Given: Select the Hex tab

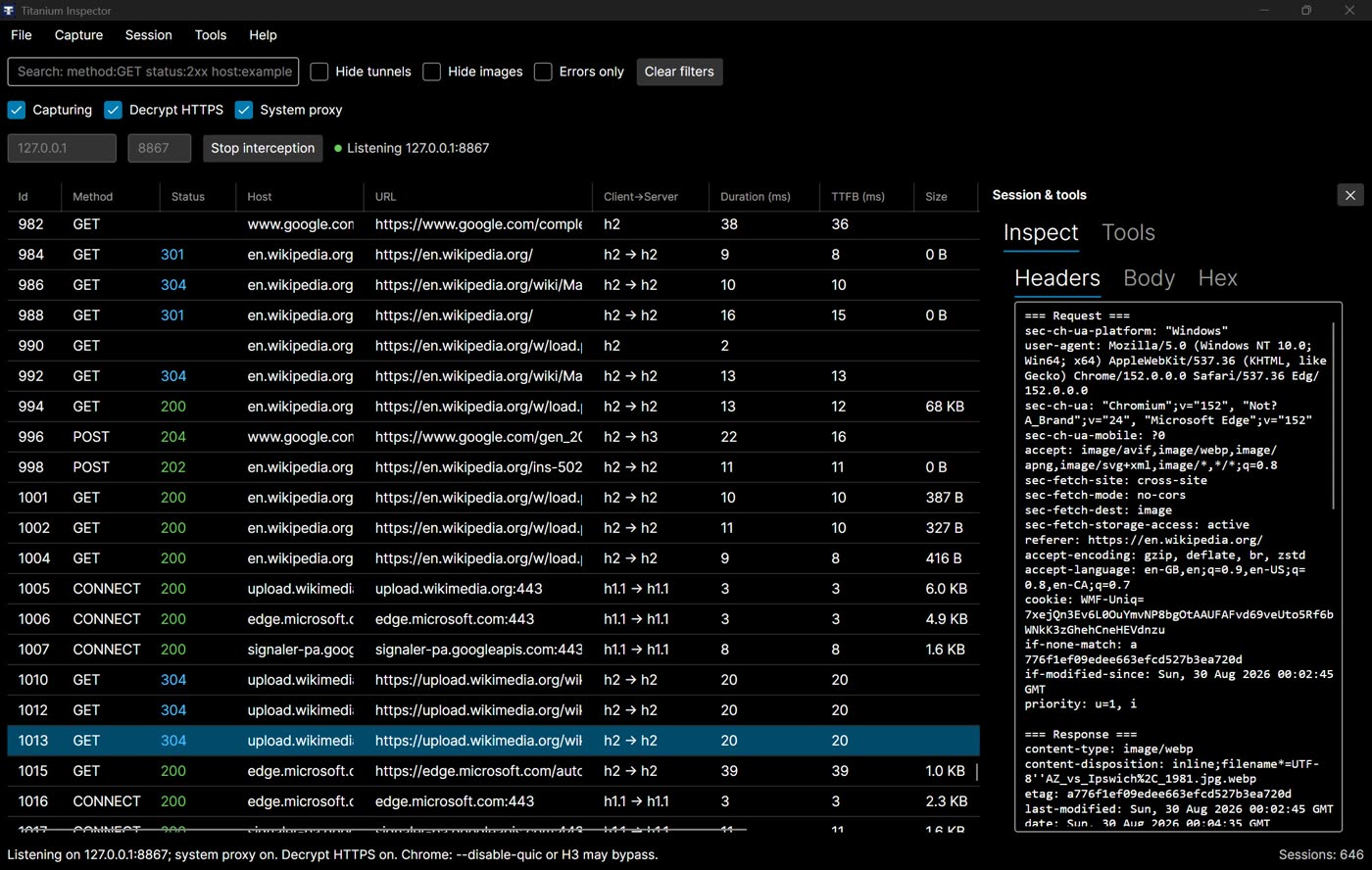Looking at the screenshot, I should [x=1217, y=279].
